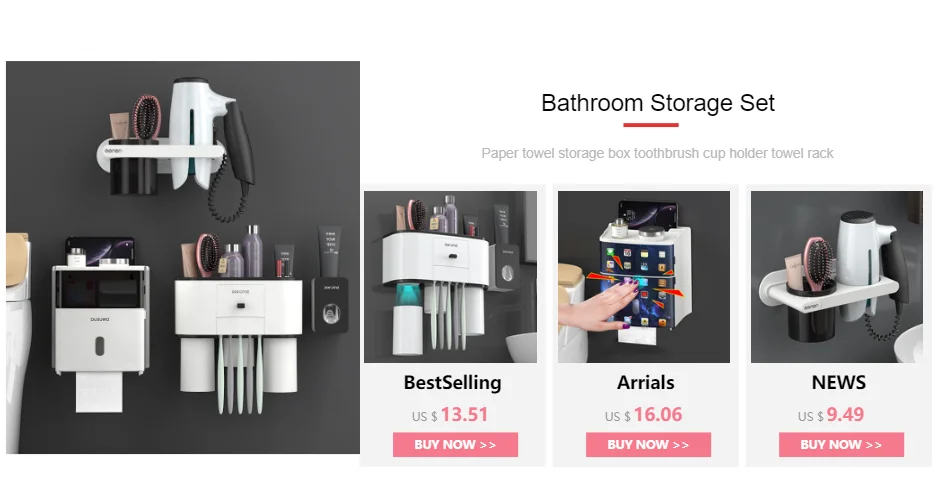The height and width of the screenshot is (493, 943).
Task: Click the Arrials BUY NOW button
Action: (x=648, y=445)
